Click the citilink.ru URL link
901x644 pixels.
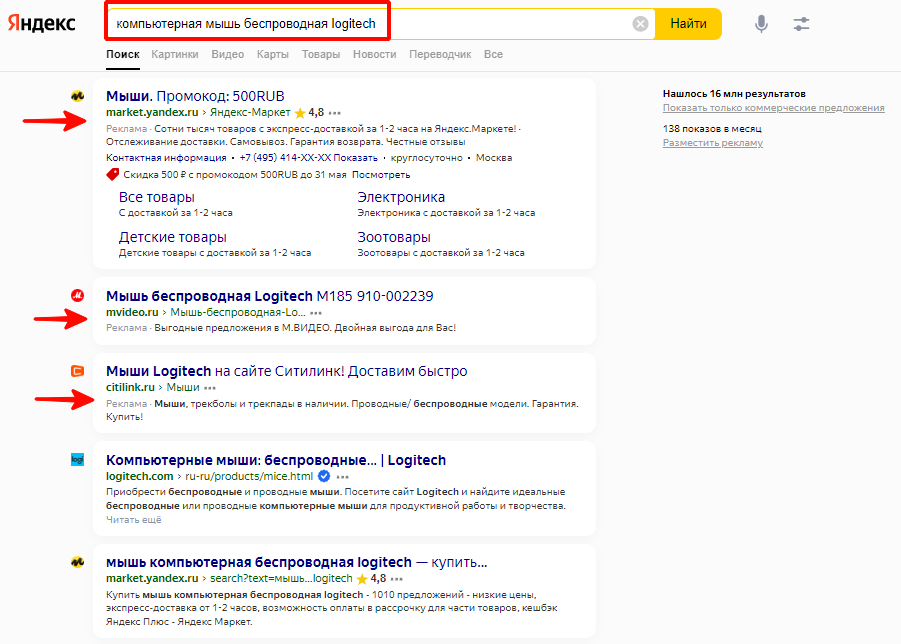130,387
